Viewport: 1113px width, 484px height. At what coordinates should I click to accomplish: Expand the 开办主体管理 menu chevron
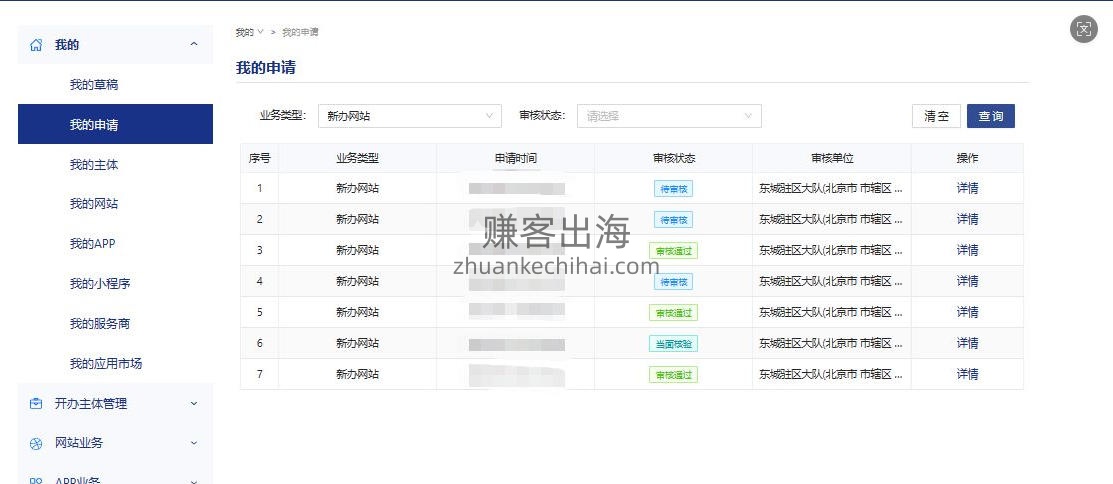coord(194,404)
